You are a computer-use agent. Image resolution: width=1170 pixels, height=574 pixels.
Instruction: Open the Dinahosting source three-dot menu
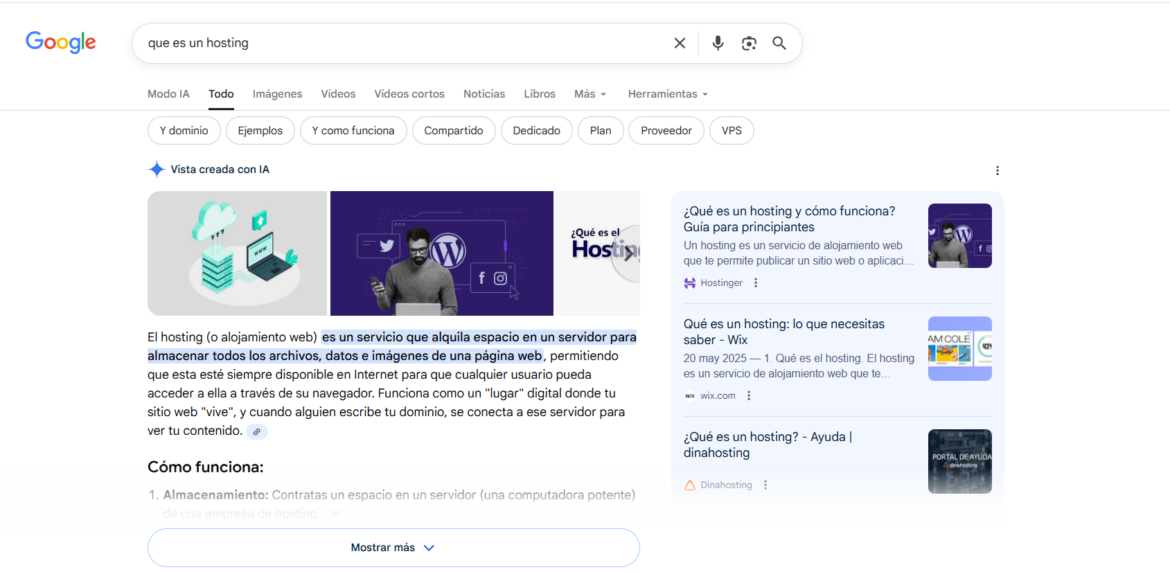pos(765,485)
